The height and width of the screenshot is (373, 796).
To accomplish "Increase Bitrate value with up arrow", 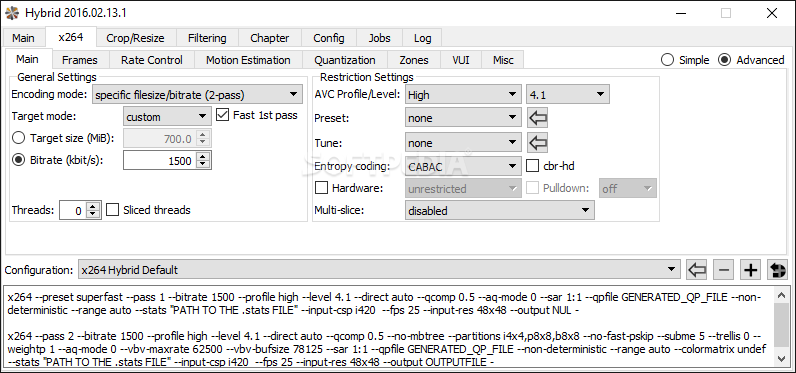I will pos(203,156).
